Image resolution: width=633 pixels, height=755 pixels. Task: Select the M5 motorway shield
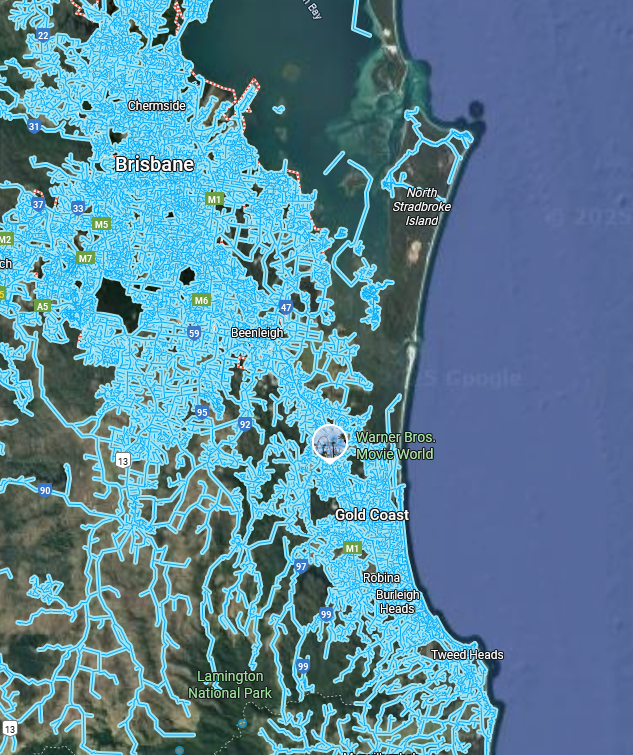click(x=101, y=224)
